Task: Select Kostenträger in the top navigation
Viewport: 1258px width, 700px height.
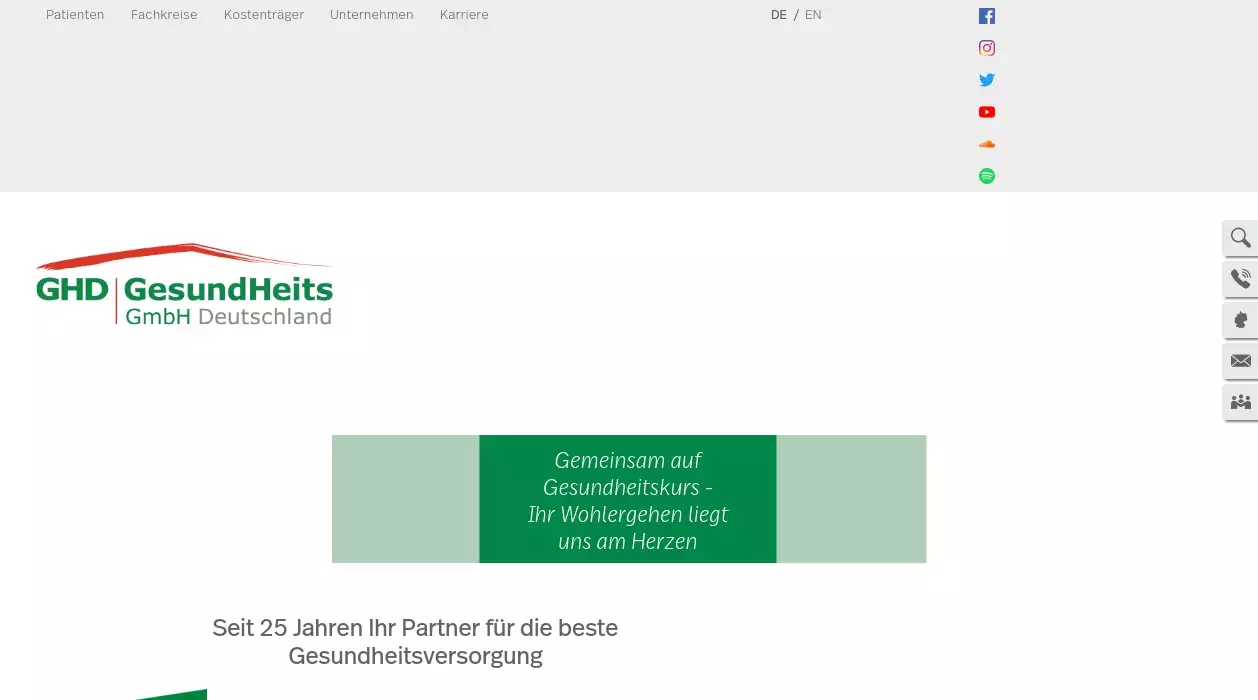Action: coord(263,15)
